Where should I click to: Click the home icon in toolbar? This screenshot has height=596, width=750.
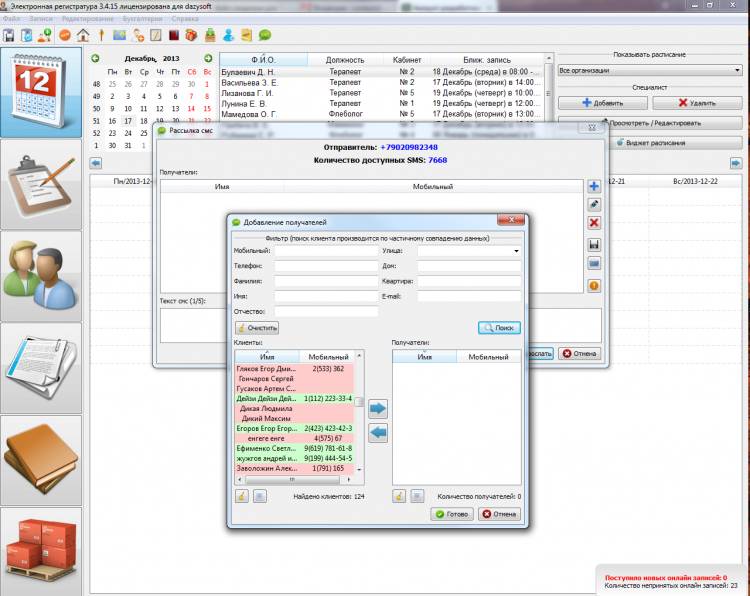point(82,35)
